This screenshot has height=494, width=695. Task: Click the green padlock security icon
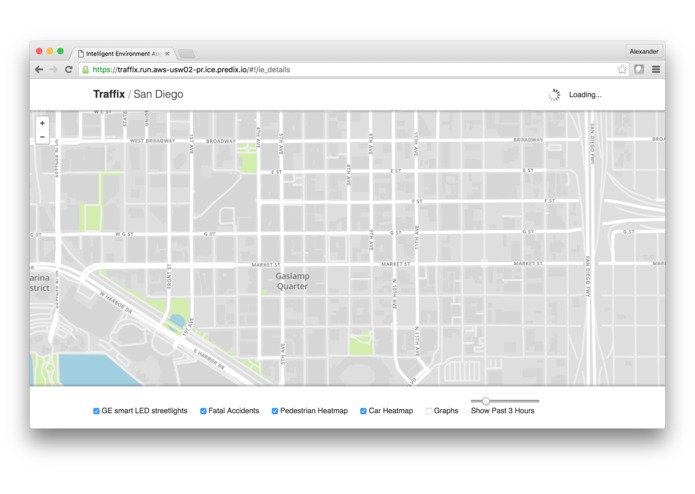click(86, 70)
